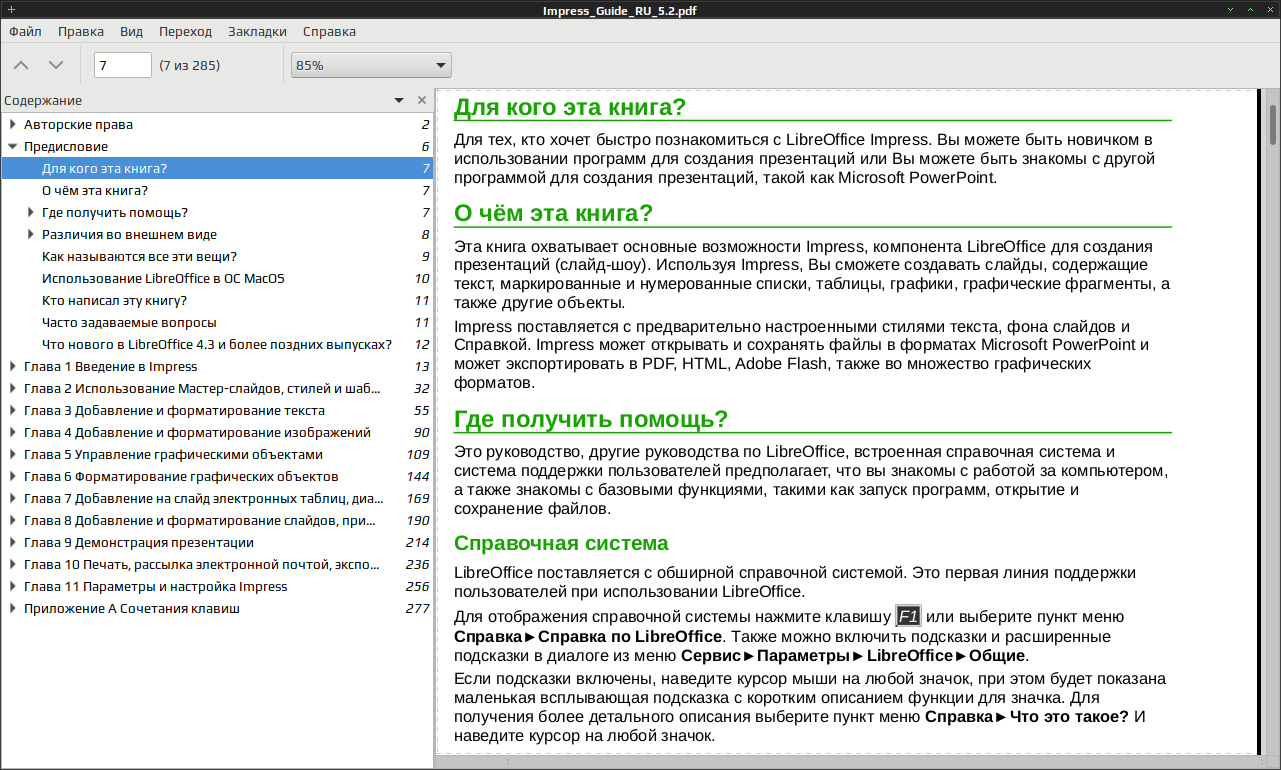
Task: Select Различия во внешнем виде text
Action: click(x=129, y=234)
